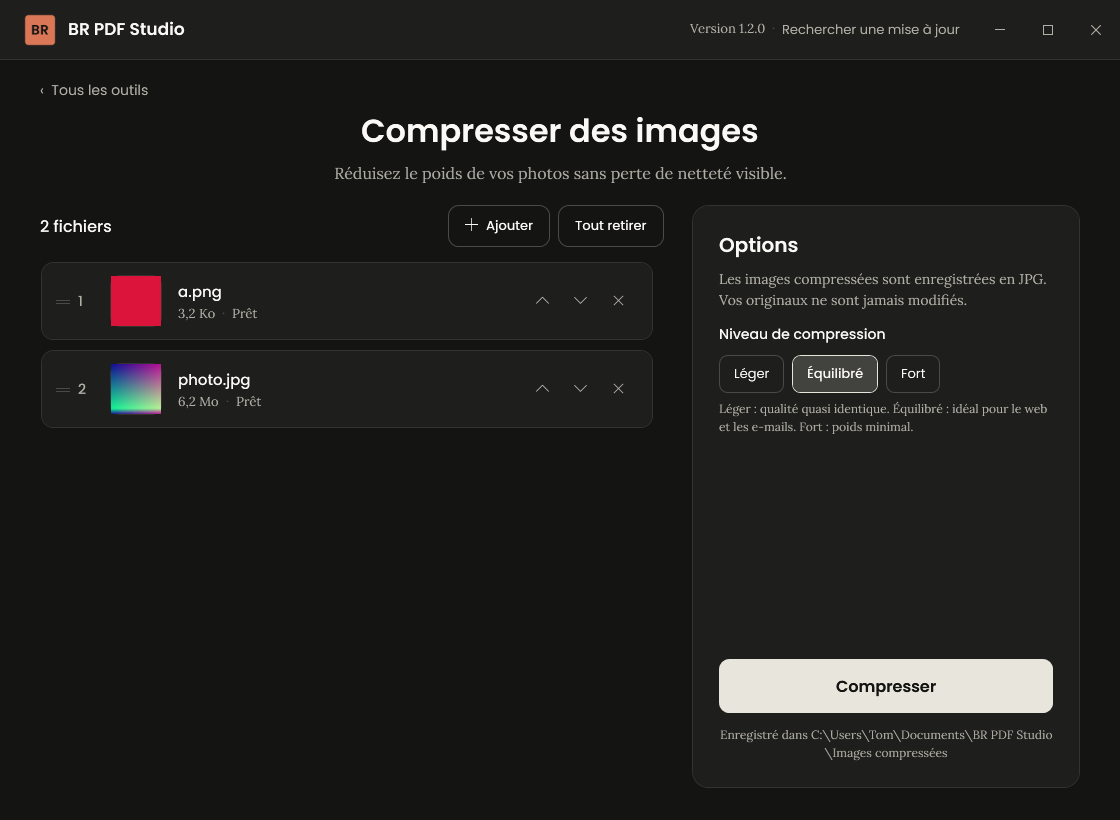Click the 6,2 Mo size label

point(198,401)
